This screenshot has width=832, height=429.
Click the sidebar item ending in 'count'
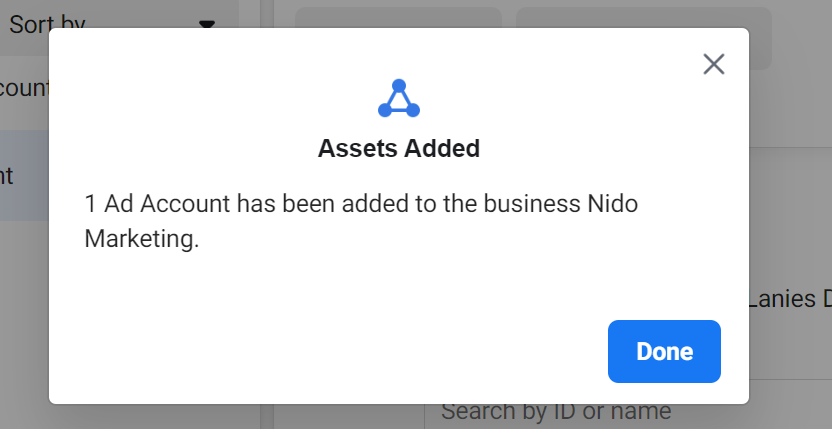(x=24, y=87)
